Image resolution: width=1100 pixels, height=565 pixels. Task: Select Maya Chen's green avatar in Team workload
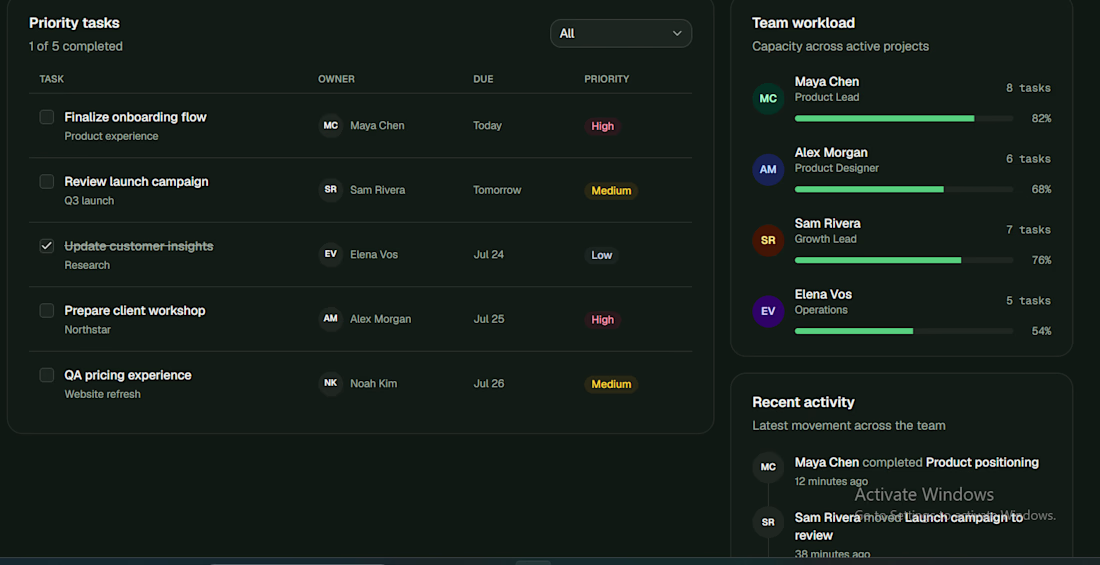(768, 99)
